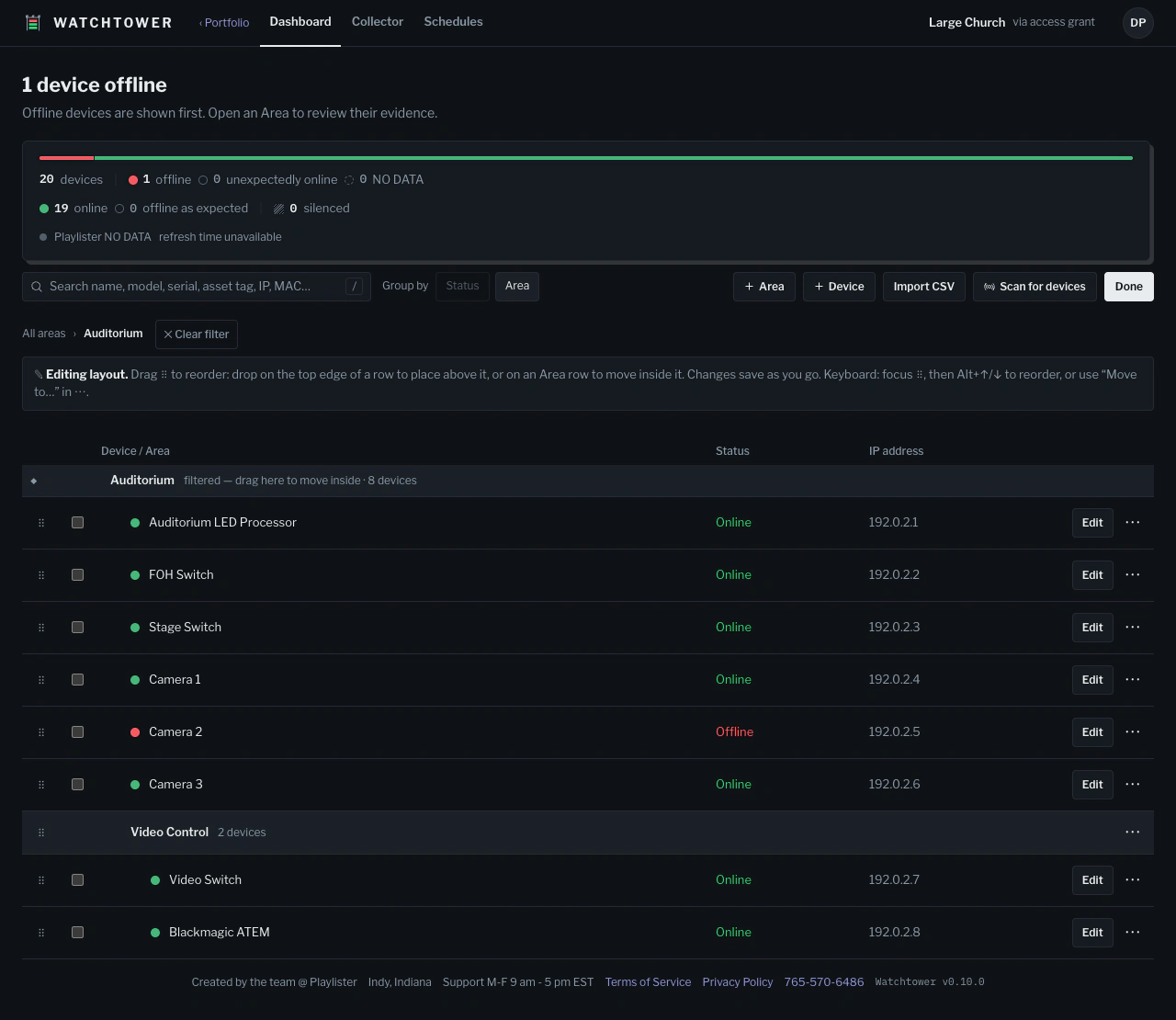The height and width of the screenshot is (1020, 1176).
Task: Open more options for FOH Switch
Action: click(x=1133, y=574)
